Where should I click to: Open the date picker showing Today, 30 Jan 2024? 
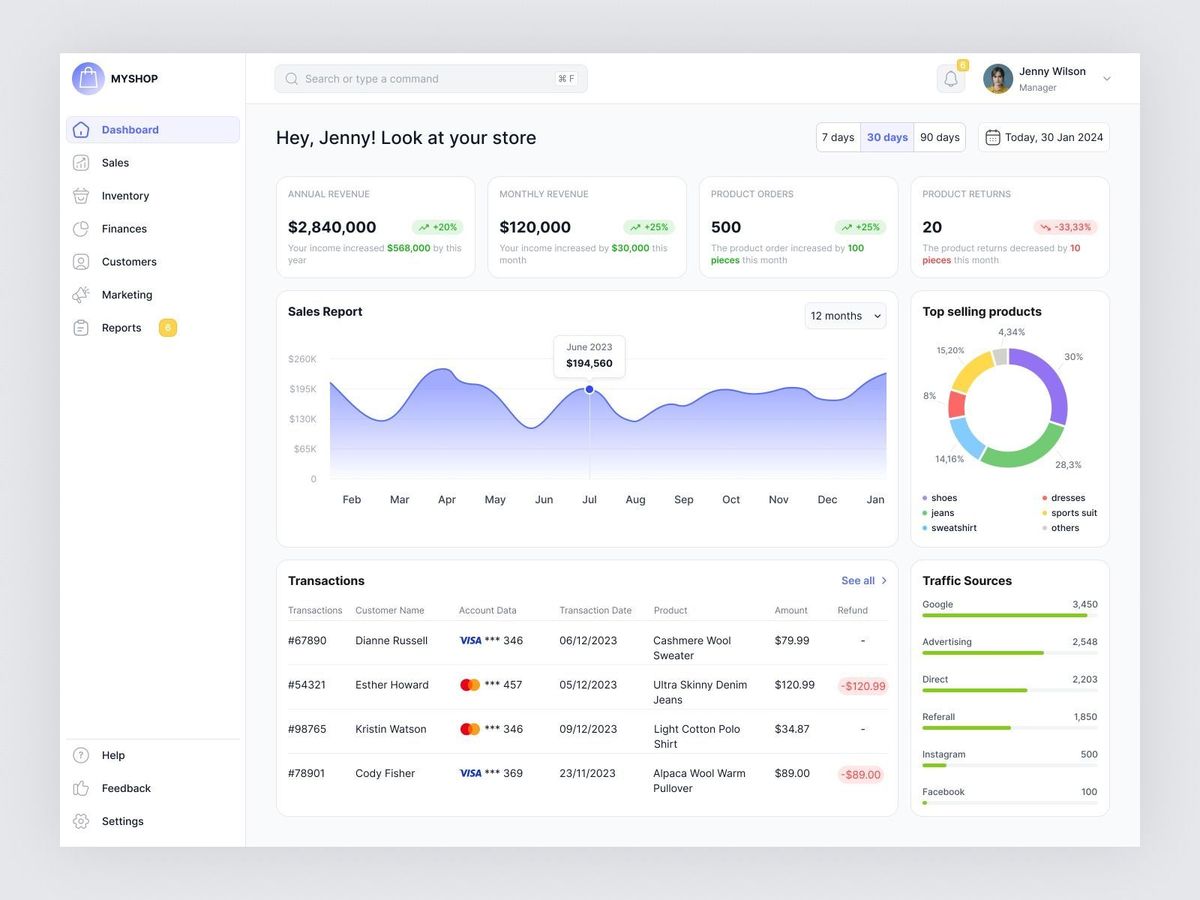[1043, 137]
